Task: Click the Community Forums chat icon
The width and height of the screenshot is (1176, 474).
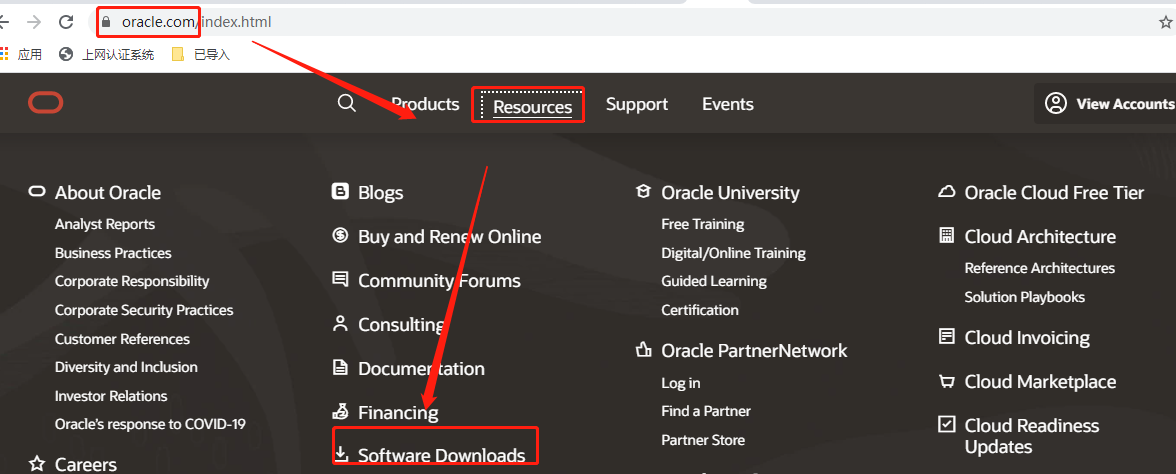Action: (340, 280)
